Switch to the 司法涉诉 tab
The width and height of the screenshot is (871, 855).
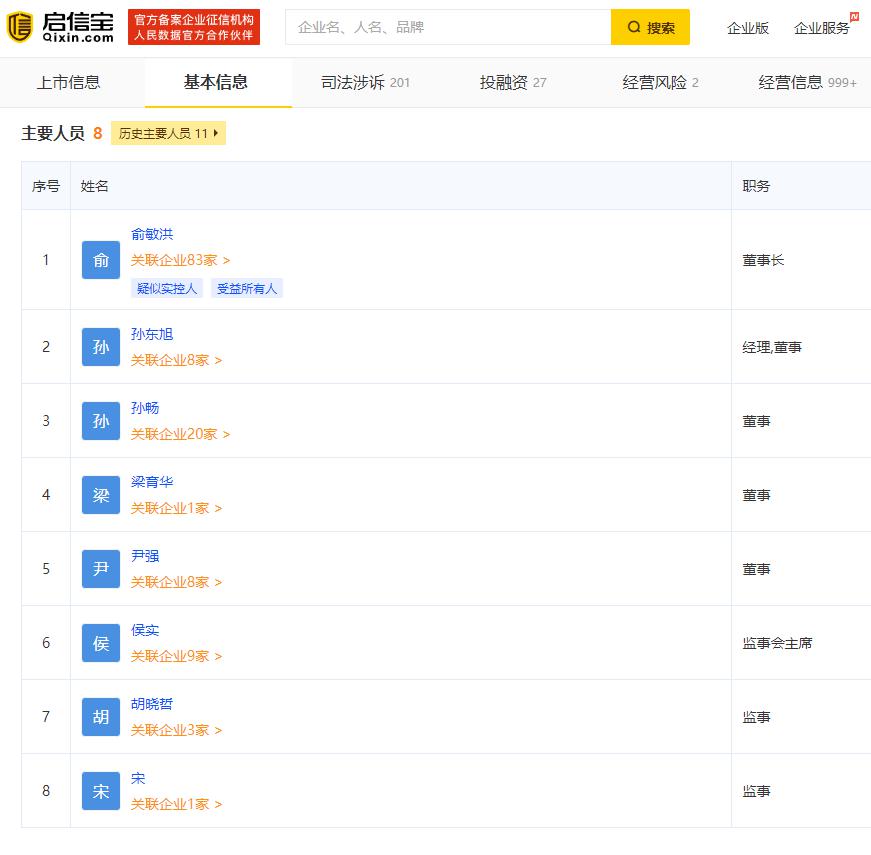click(x=365, y=82)
